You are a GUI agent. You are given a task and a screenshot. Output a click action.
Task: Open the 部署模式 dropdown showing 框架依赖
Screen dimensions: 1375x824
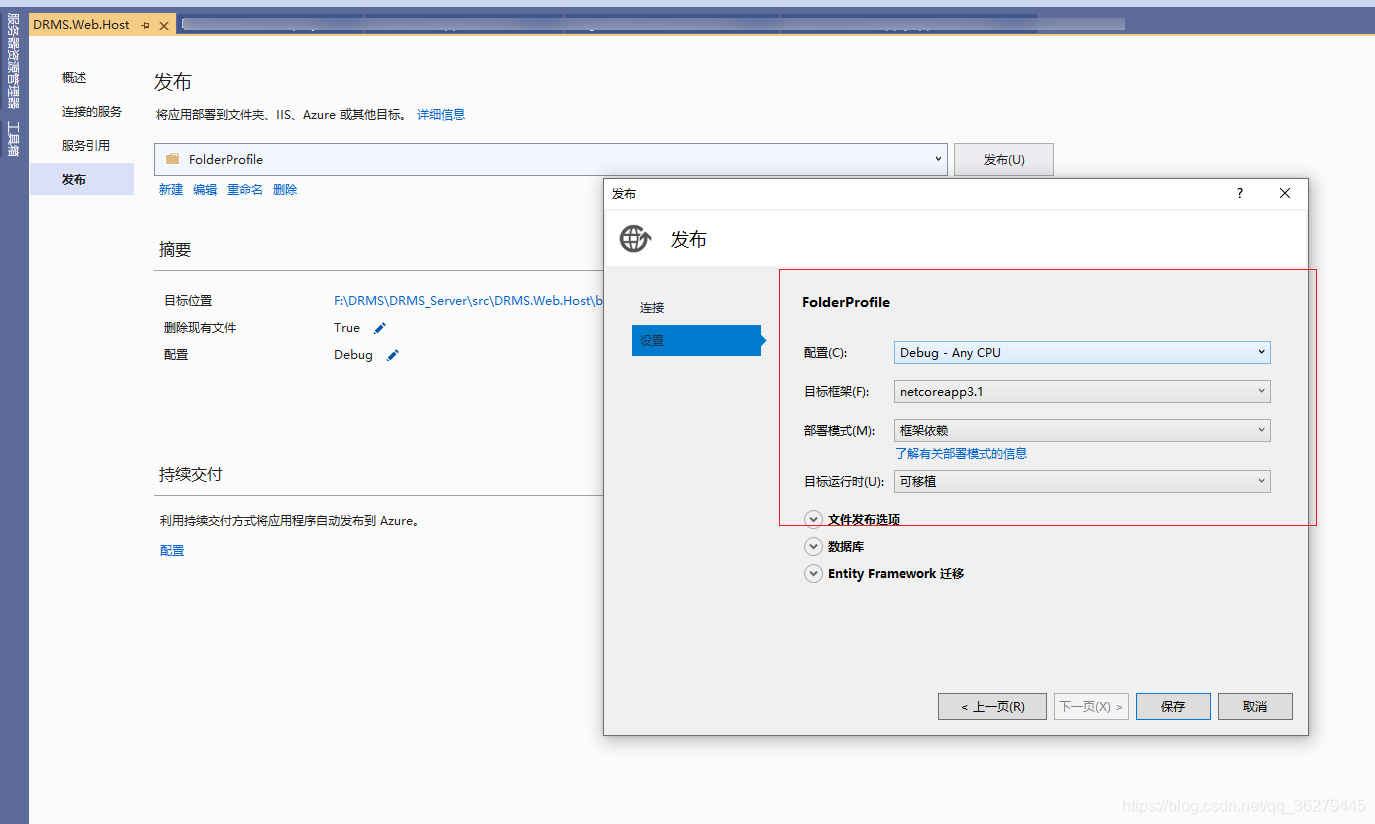tap(1261, 430)
